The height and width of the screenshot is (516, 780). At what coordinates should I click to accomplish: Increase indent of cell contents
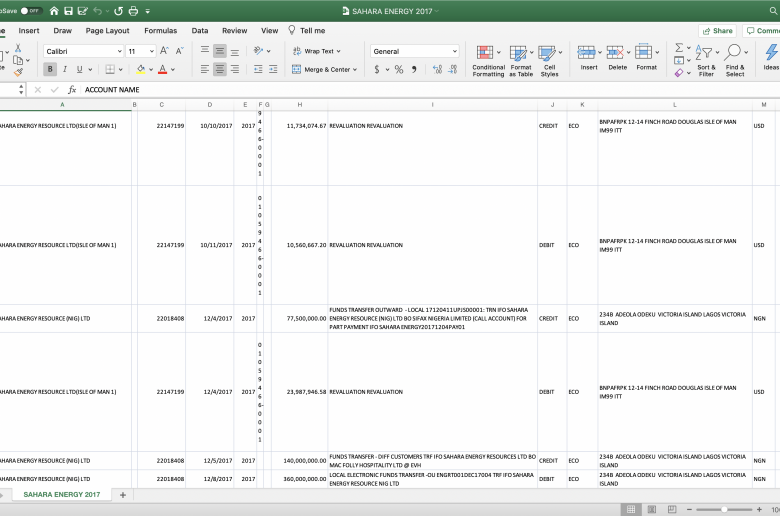(273, 69)
